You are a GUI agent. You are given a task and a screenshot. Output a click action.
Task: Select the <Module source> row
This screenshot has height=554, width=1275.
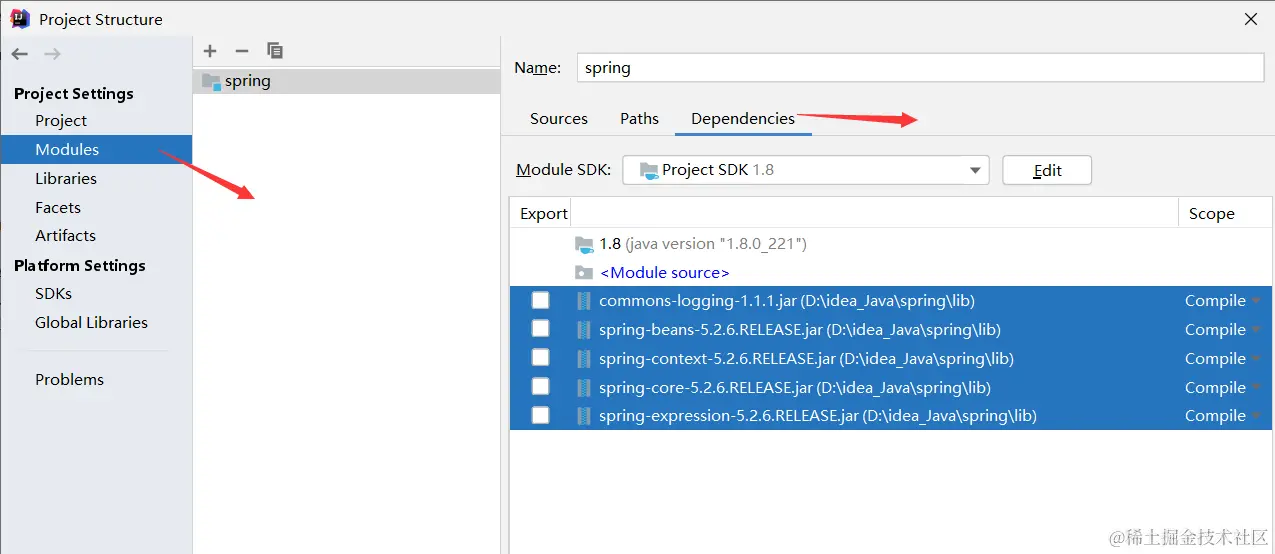click(x=891, y=272)
